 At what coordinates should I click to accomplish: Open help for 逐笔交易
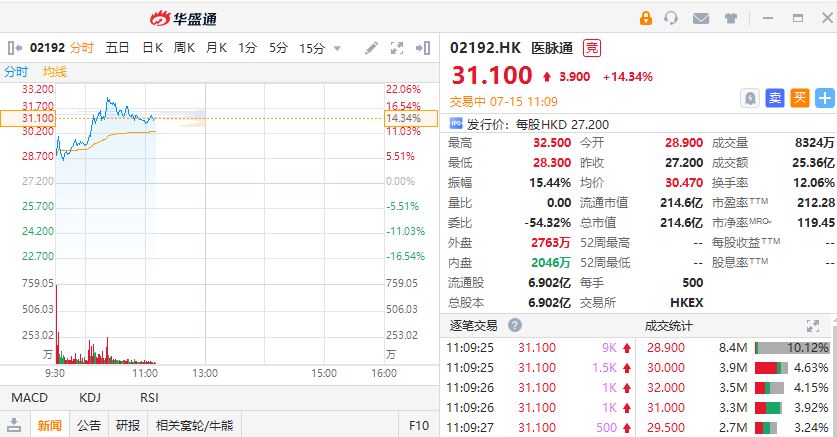pyautogui.click(x=515, y=325)
